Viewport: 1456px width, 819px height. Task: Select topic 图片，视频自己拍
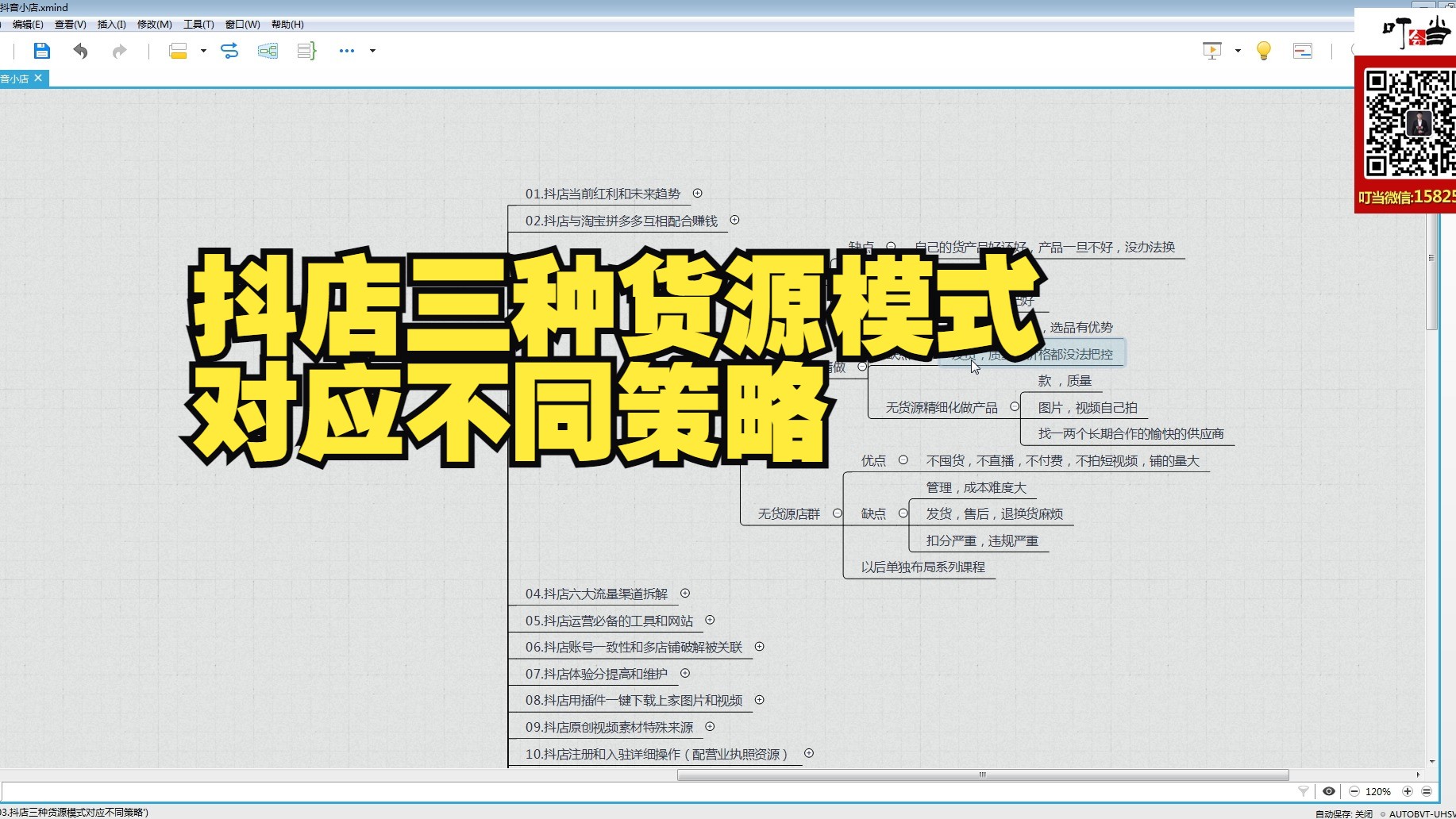(x=1088, y=408)
